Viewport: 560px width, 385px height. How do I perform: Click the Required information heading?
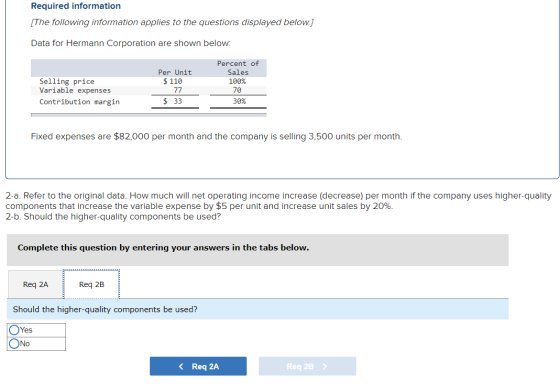(76, 6)
